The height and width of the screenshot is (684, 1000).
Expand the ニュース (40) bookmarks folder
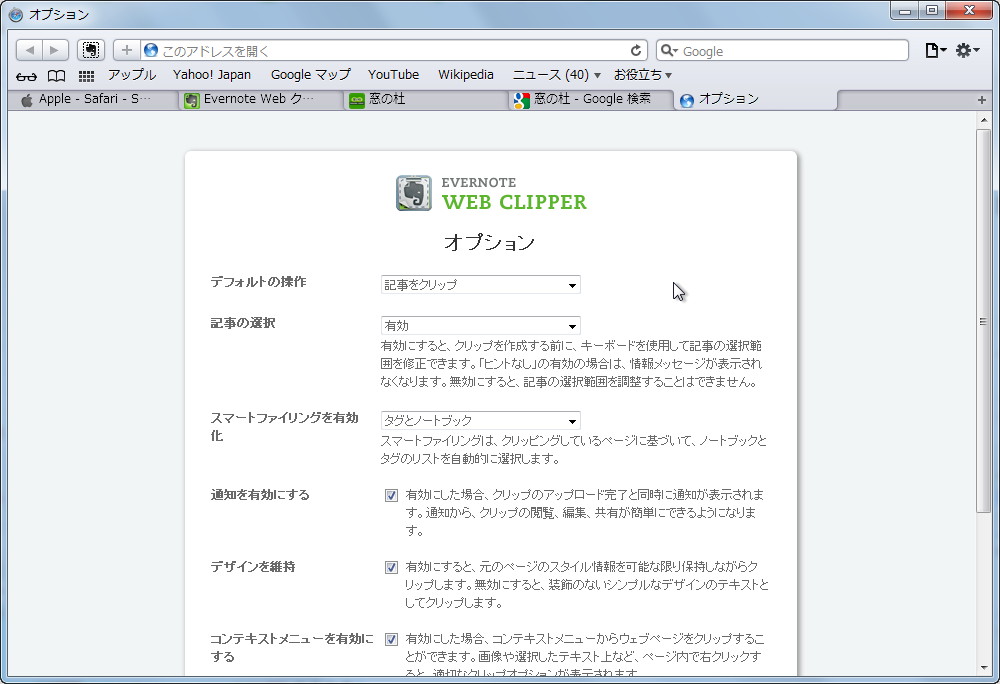click(x=557, y=75)
